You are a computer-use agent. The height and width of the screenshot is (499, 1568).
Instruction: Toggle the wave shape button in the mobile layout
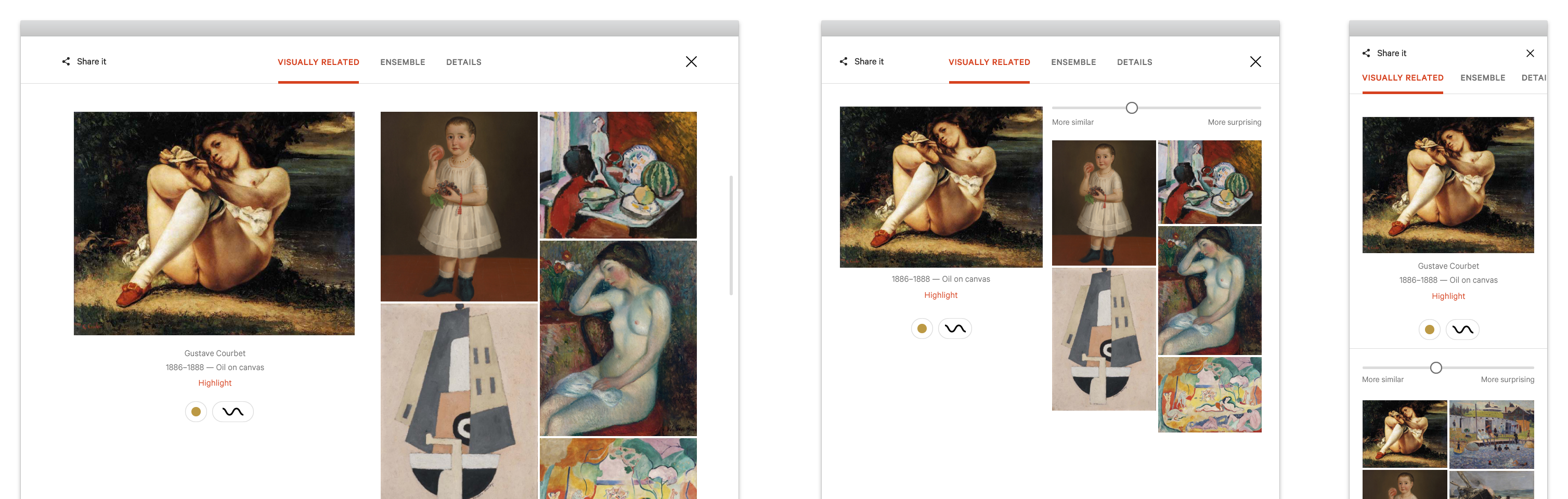1463,330
